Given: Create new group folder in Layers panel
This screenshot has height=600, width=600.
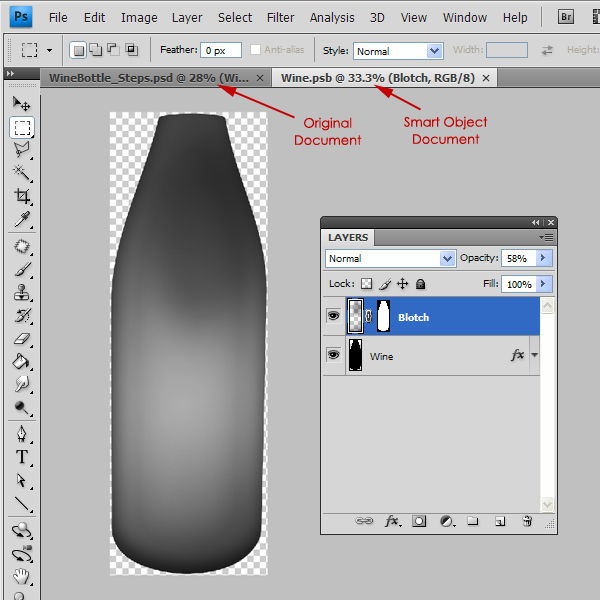Looking at the screenshot, I should coord(473,521).
